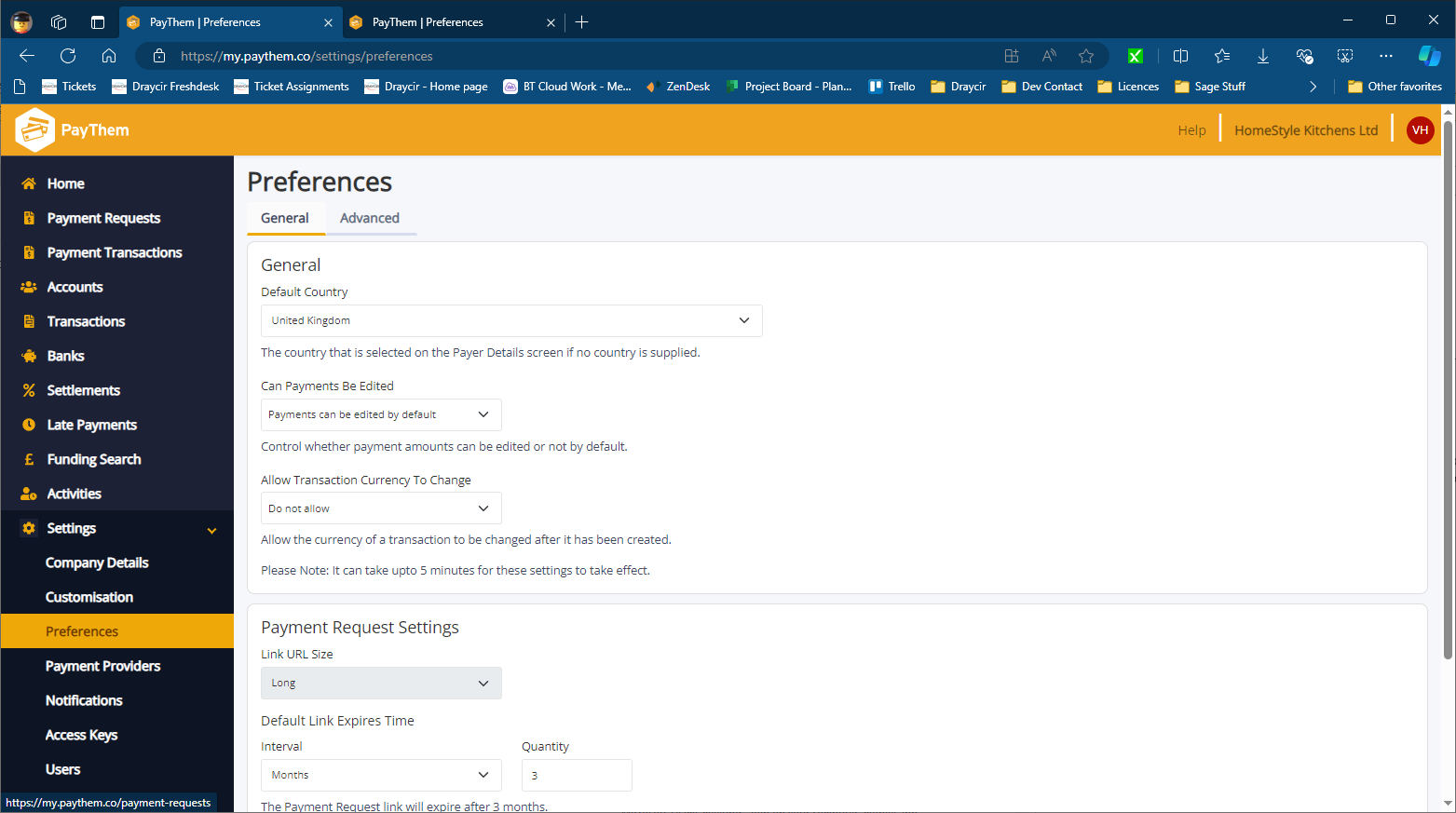This screenshot has width=1456, height=813.
Task: Add this page to favorites
Action: (1086, 56)
